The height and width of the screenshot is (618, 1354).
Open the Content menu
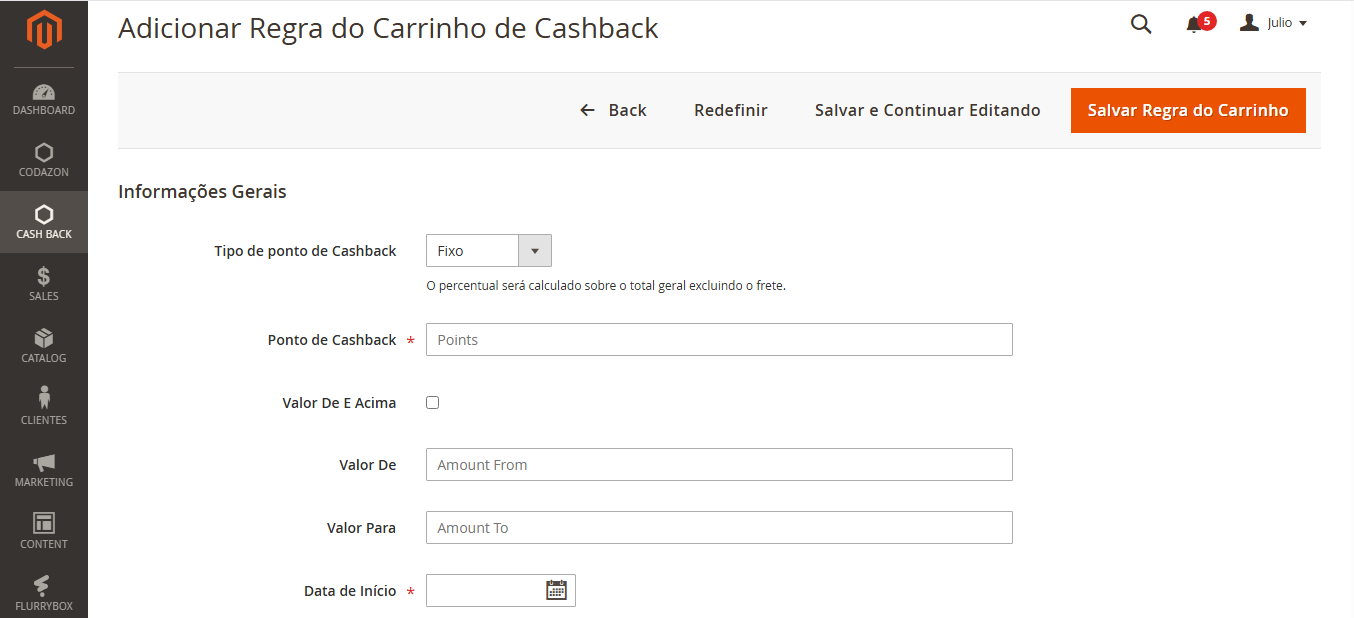43,531
